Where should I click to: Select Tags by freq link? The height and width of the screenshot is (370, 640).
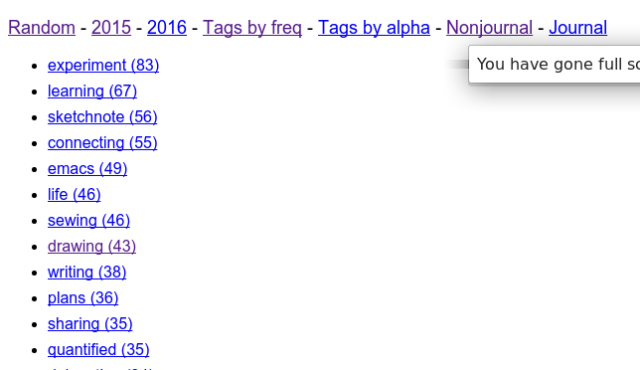252,28
